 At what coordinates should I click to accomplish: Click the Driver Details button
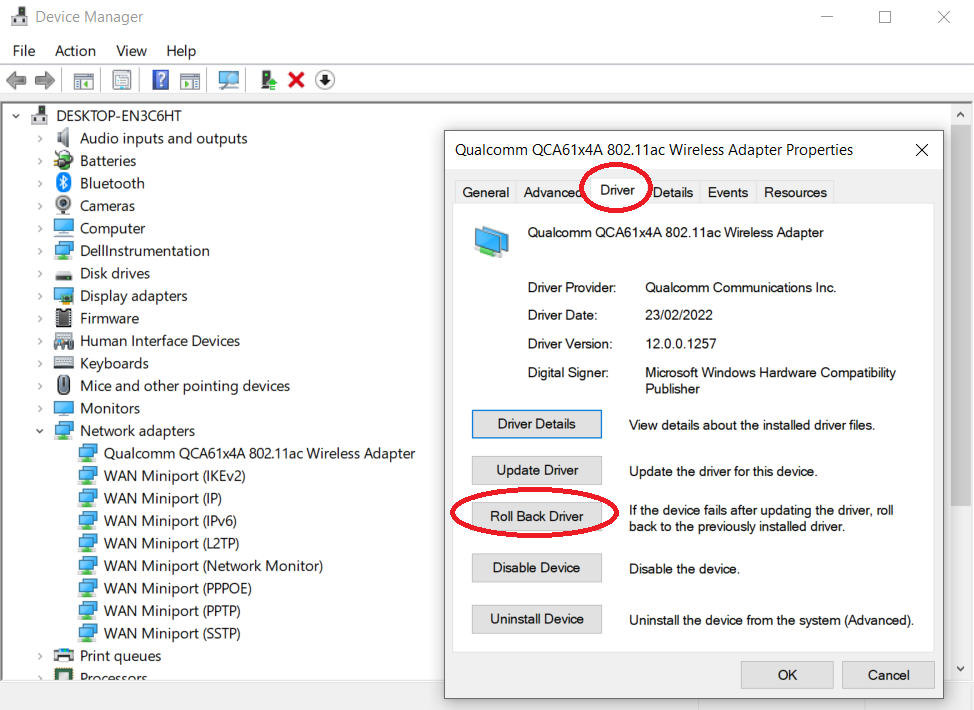[x=537, y=424]
